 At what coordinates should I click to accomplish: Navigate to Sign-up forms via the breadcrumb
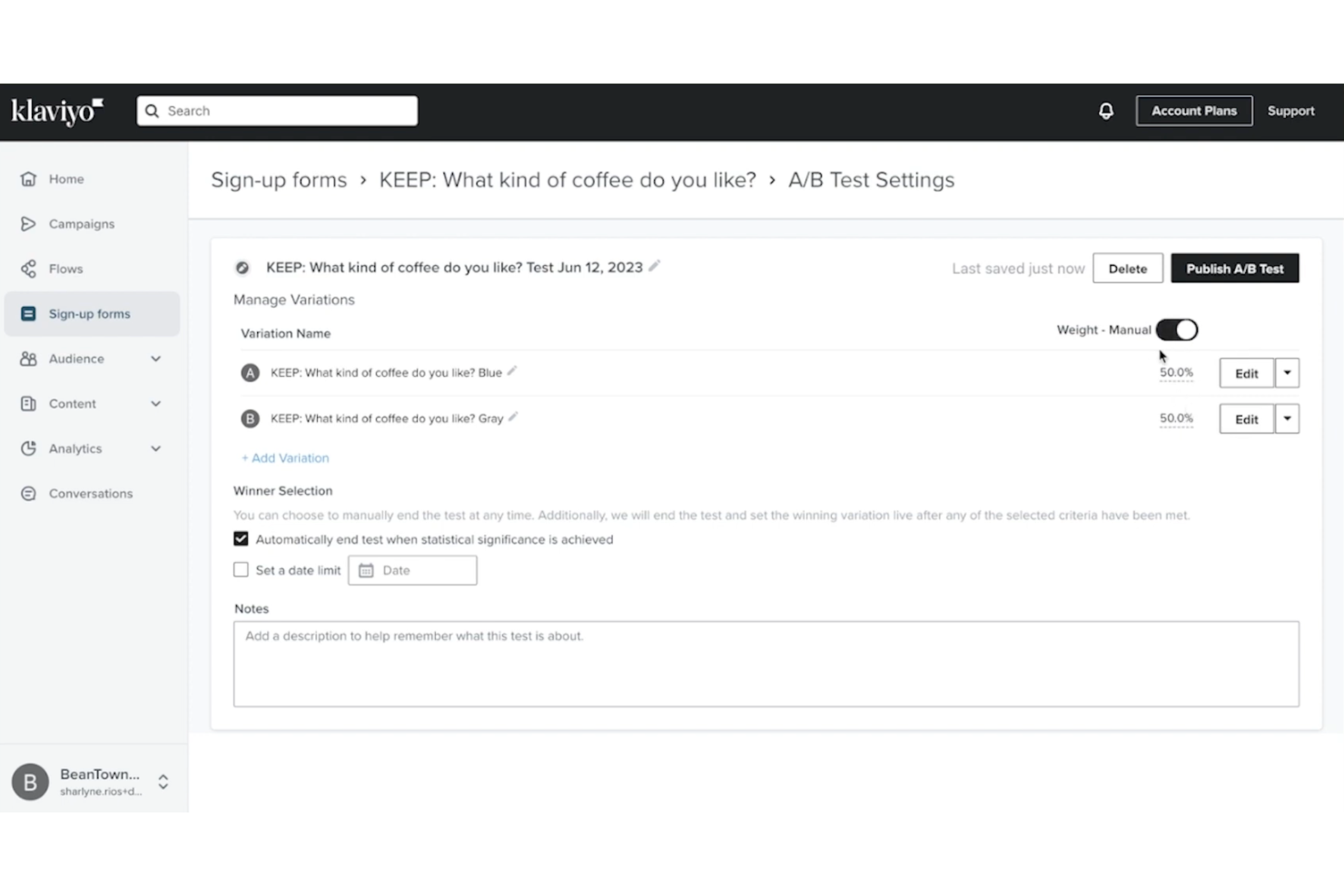279,180
